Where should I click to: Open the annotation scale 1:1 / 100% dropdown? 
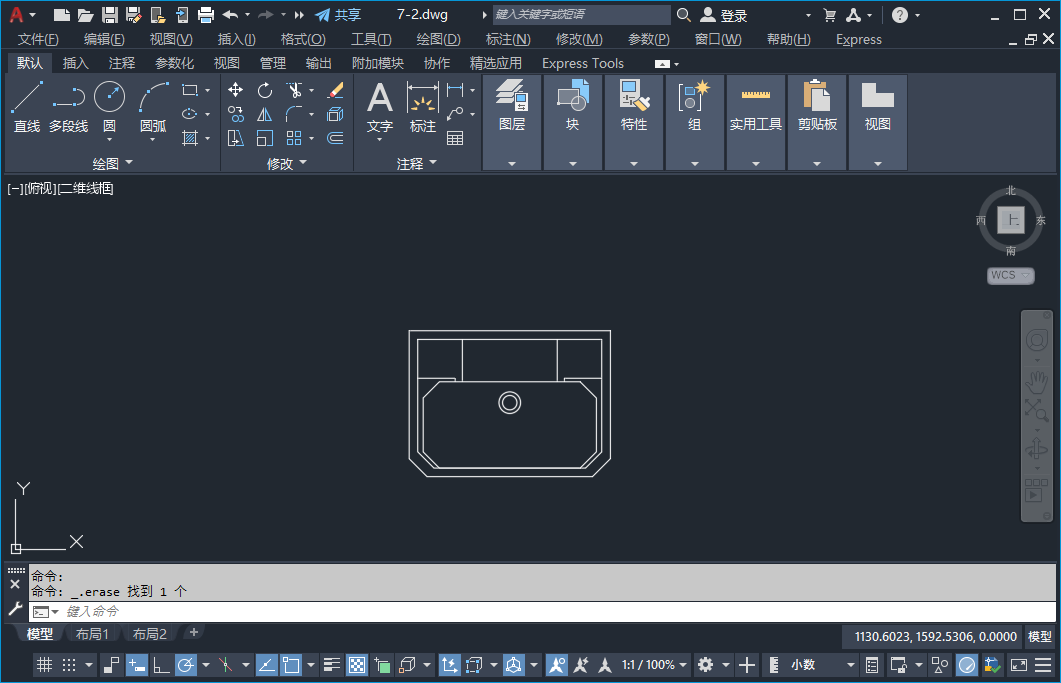(x=655, y=665)
